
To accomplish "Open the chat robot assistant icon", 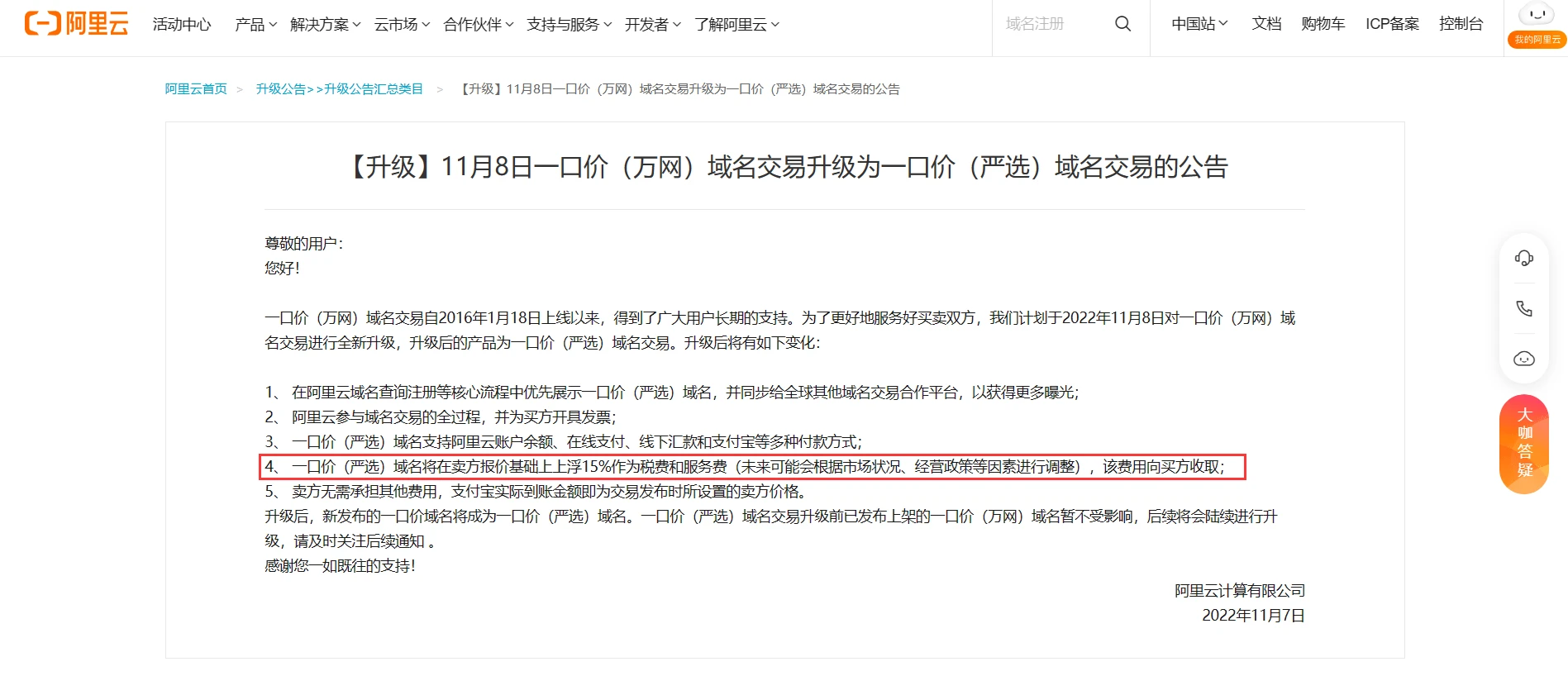I will [1523, 359].
